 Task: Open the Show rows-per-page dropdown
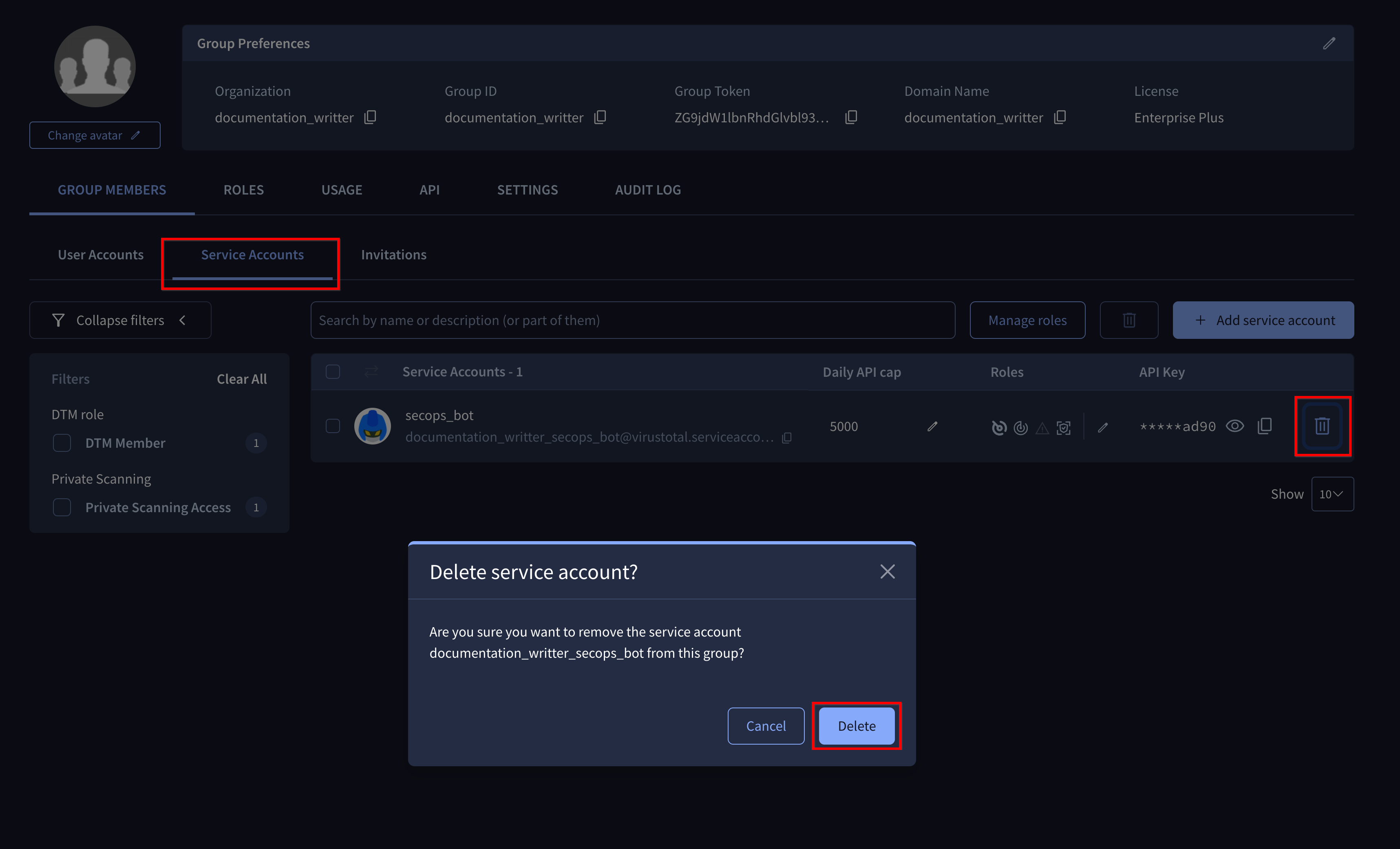pyautogui.click(x=1332, y=494)
